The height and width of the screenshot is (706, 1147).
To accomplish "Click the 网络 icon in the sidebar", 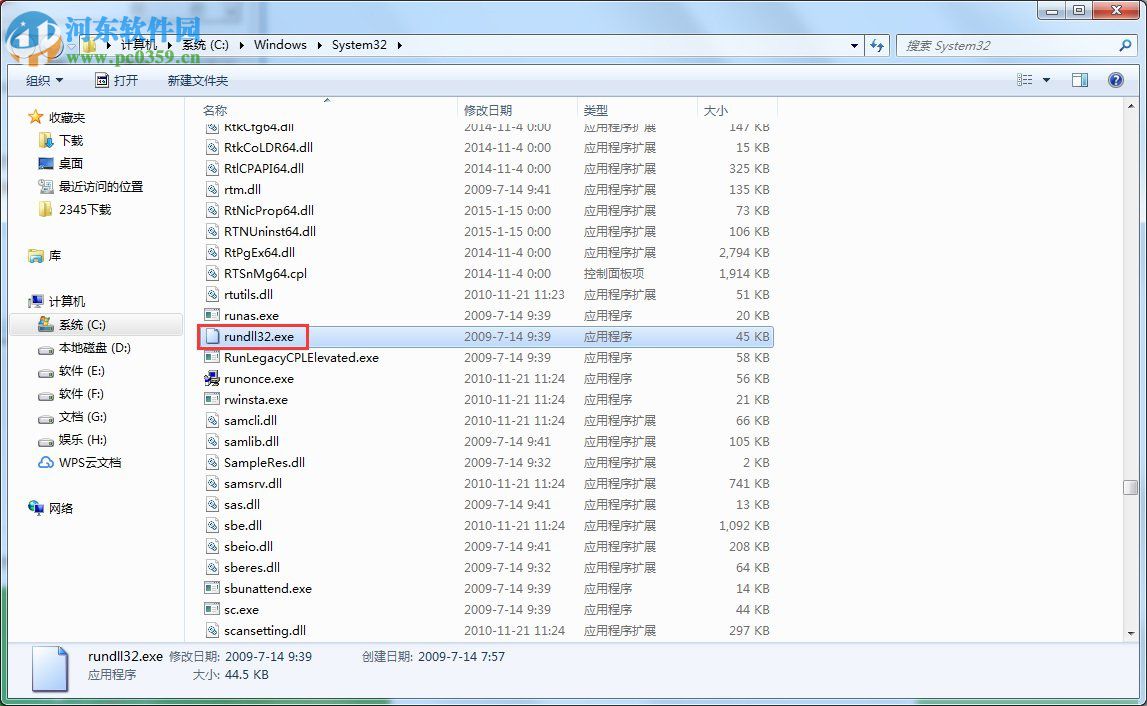I will tap(34, 508).
